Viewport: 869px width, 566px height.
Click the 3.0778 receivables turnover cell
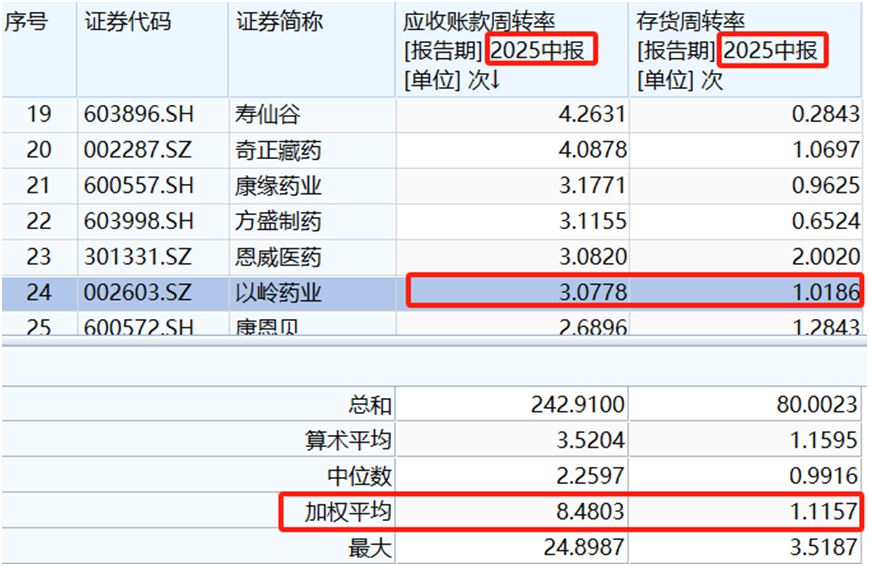point(513,292)
